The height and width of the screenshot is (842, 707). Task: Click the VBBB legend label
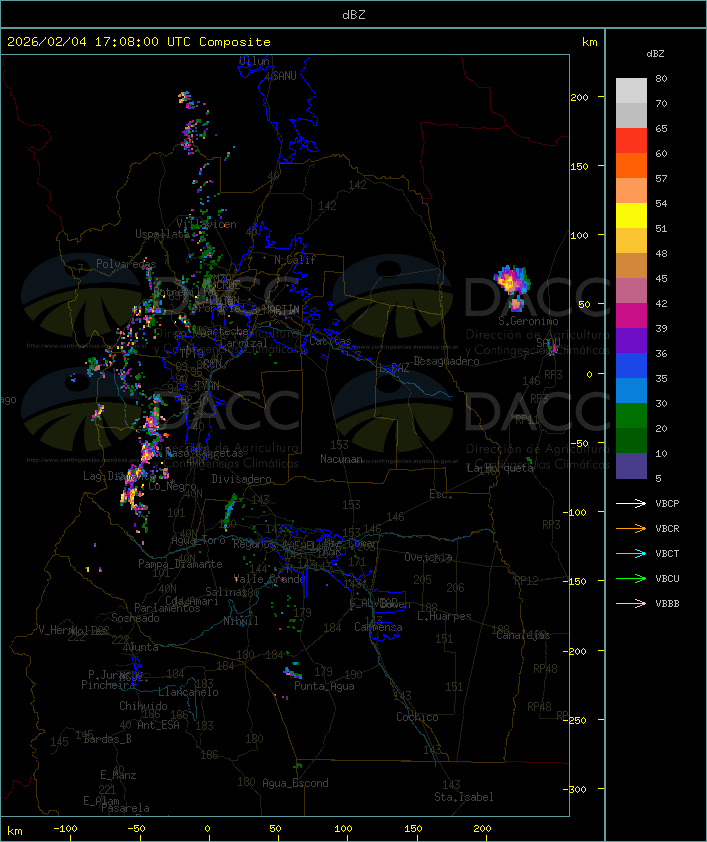coord(667,604)
